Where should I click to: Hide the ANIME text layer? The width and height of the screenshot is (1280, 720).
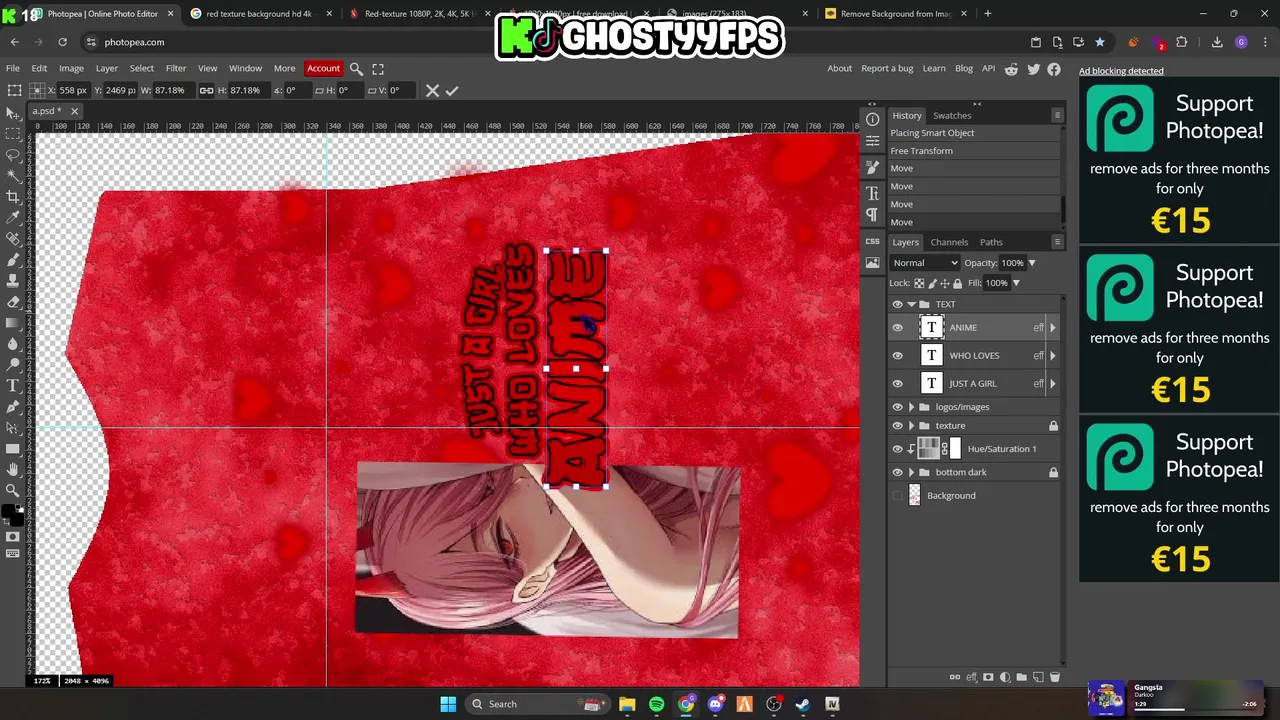[897, 327]
